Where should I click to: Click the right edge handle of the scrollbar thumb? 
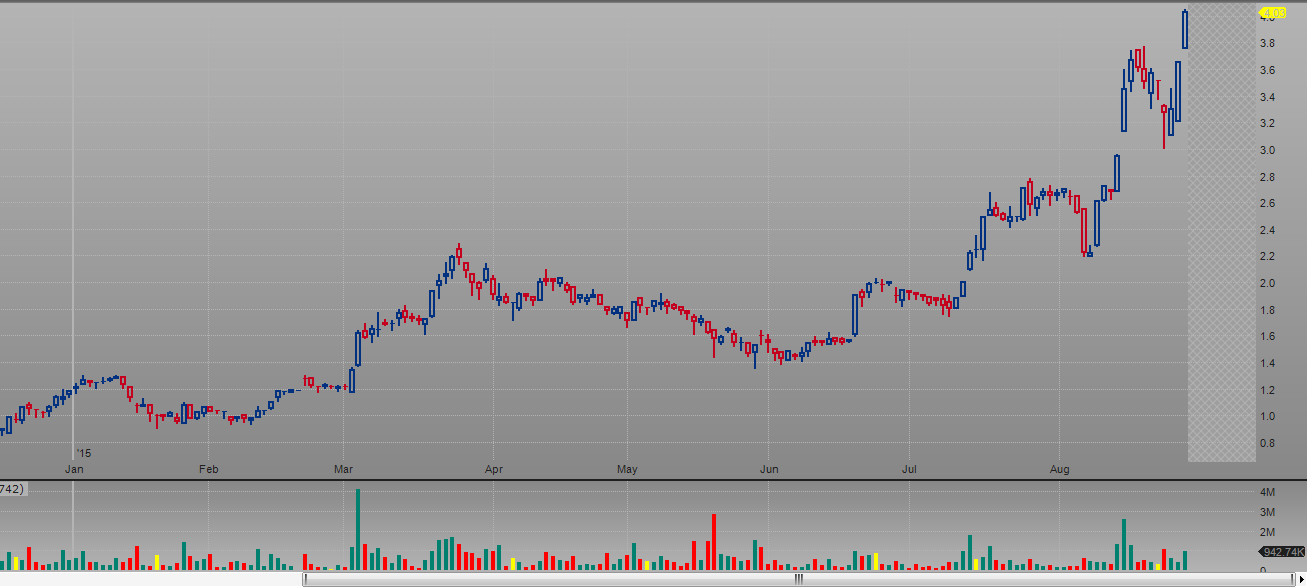1290,579
